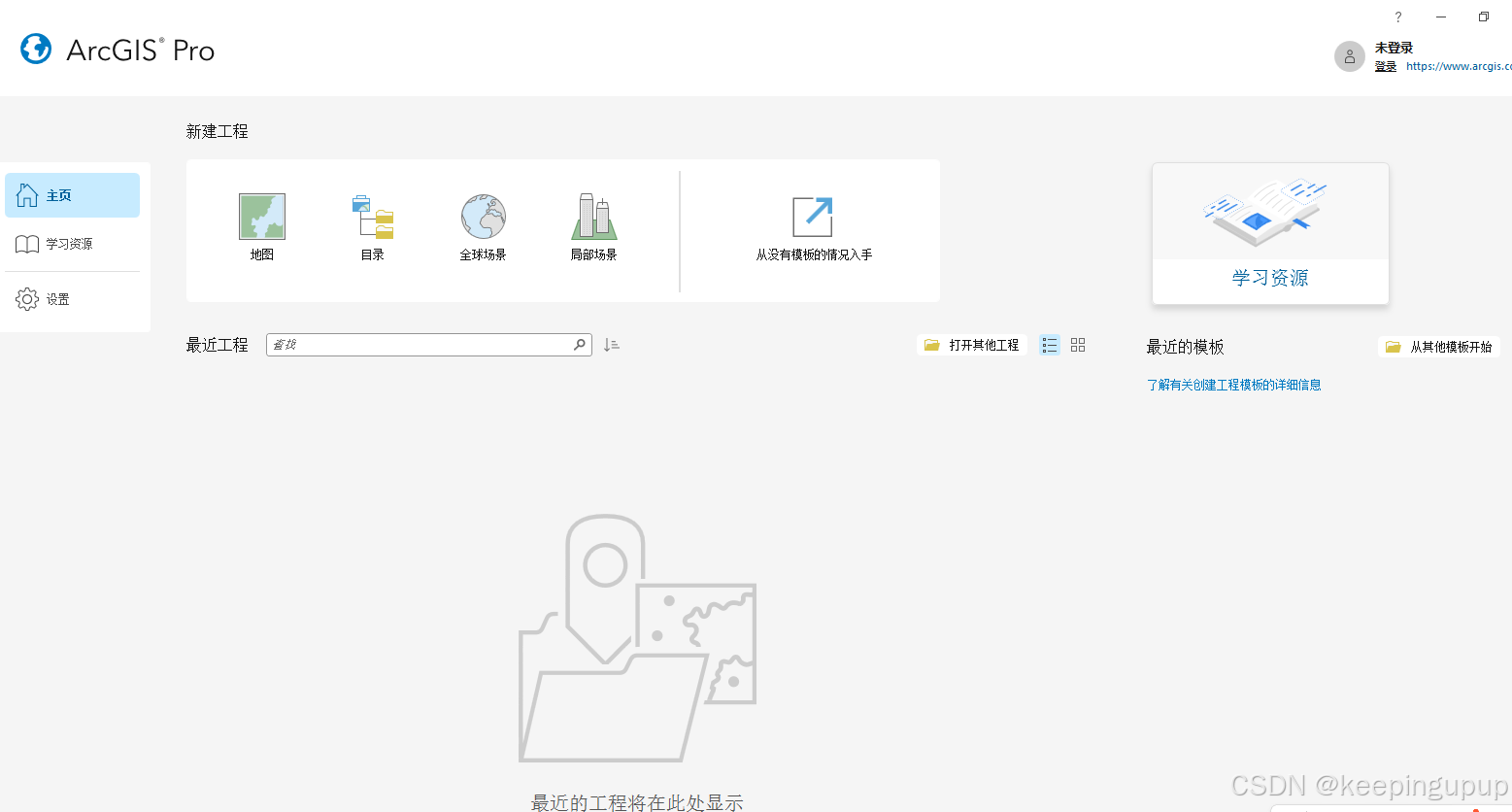Start without a template (从没有模板的情况入手)
Screen dimensions: 1512x812
coord(814,227)
